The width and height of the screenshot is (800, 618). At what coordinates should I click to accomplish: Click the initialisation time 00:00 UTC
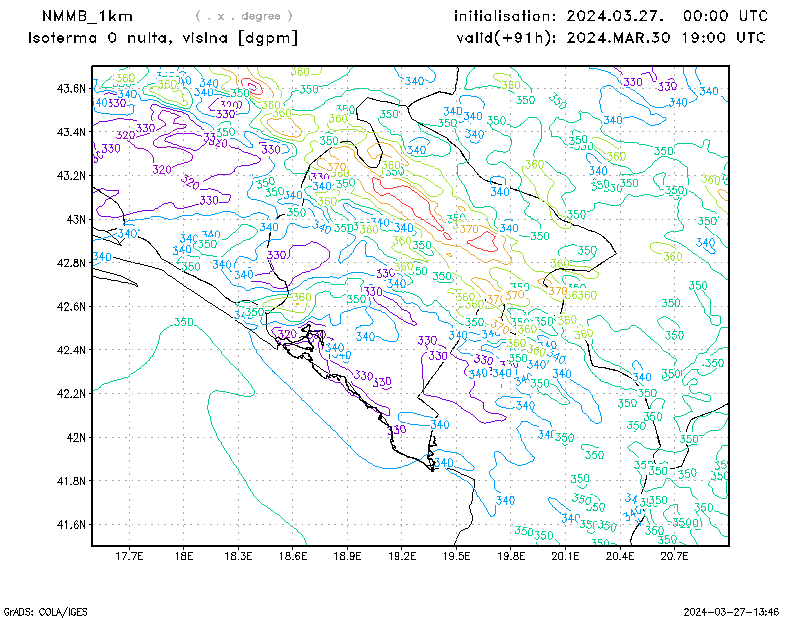(726, 16)
